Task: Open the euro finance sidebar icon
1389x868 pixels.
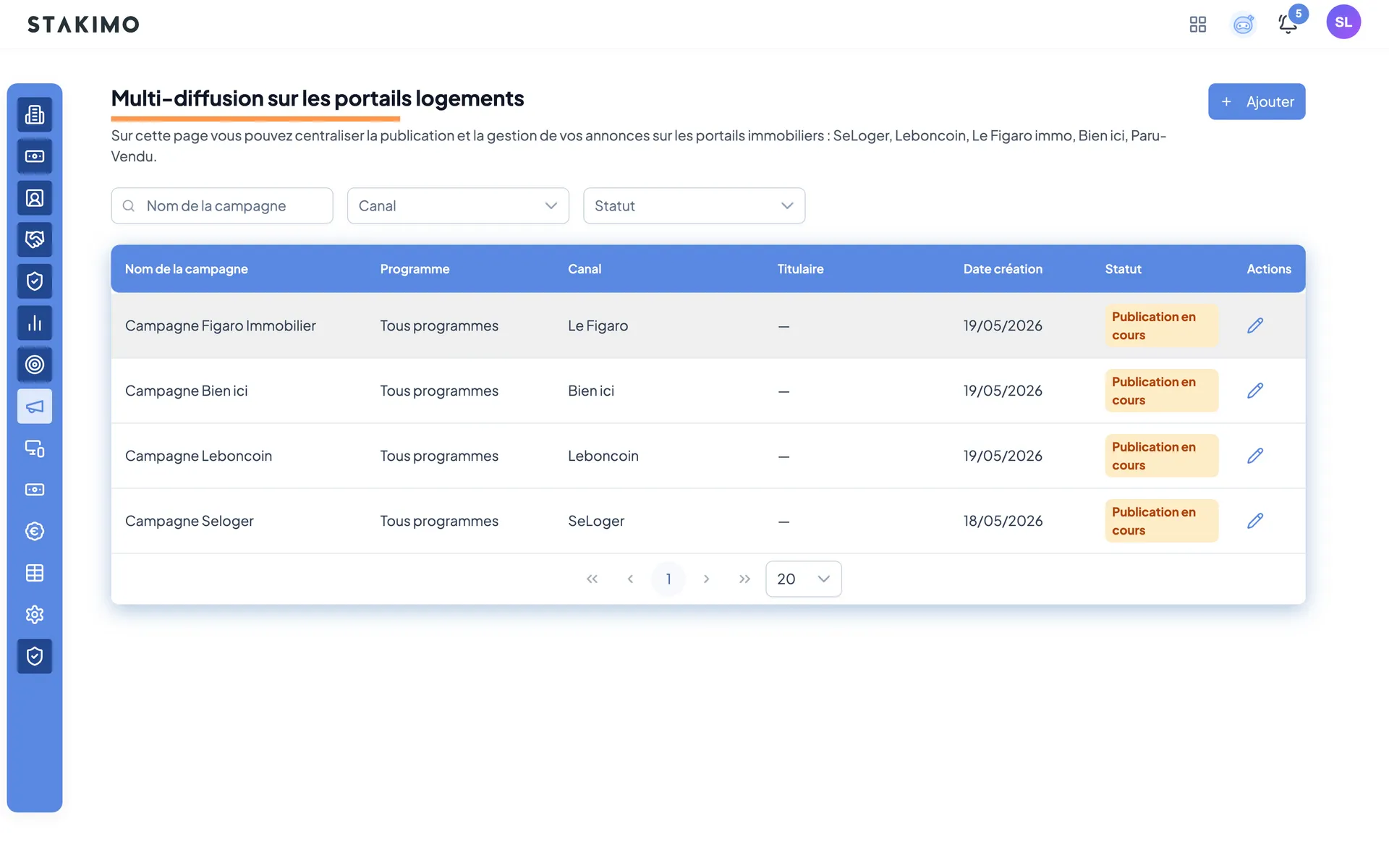Action: [35, 532]
